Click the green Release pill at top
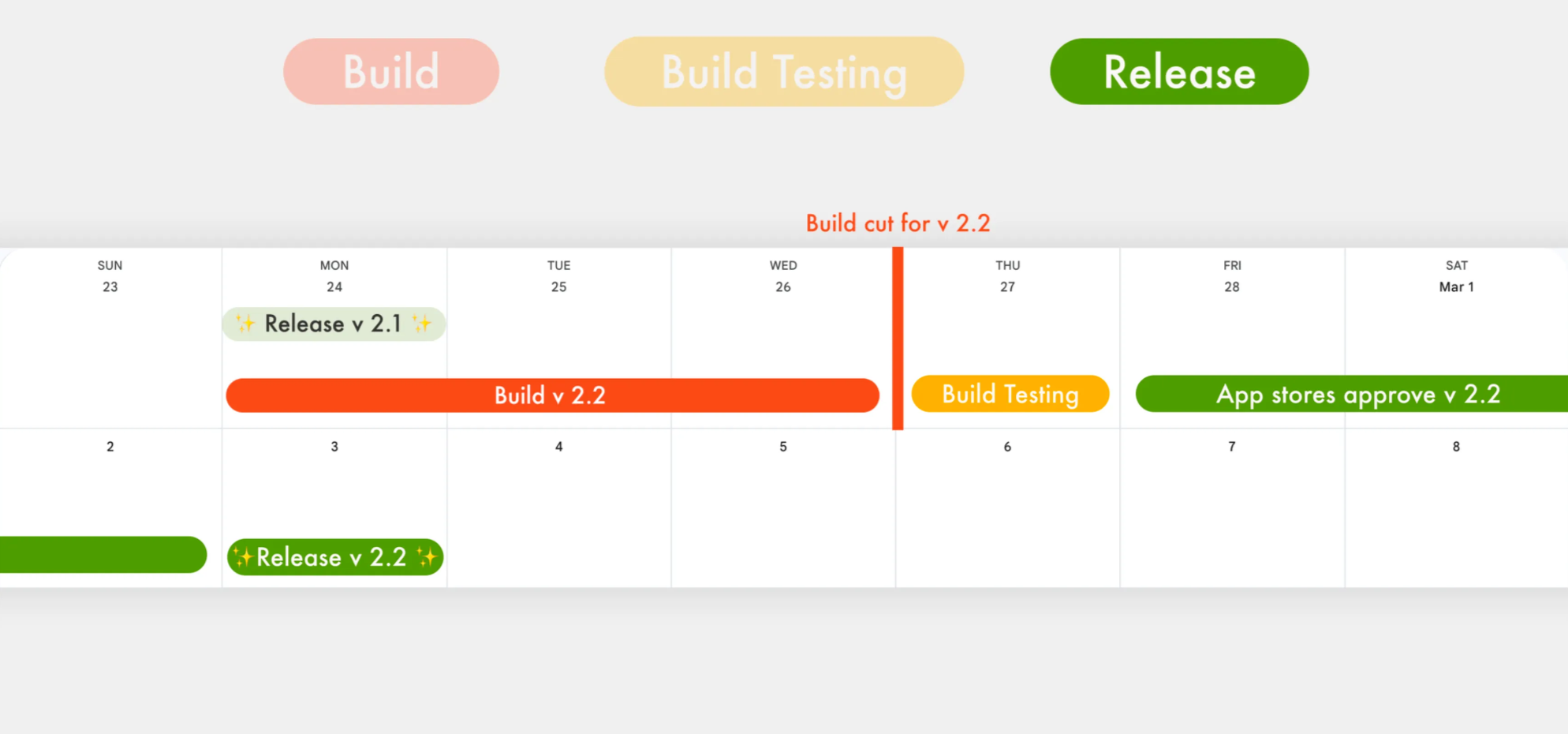 pos(1179,72)
